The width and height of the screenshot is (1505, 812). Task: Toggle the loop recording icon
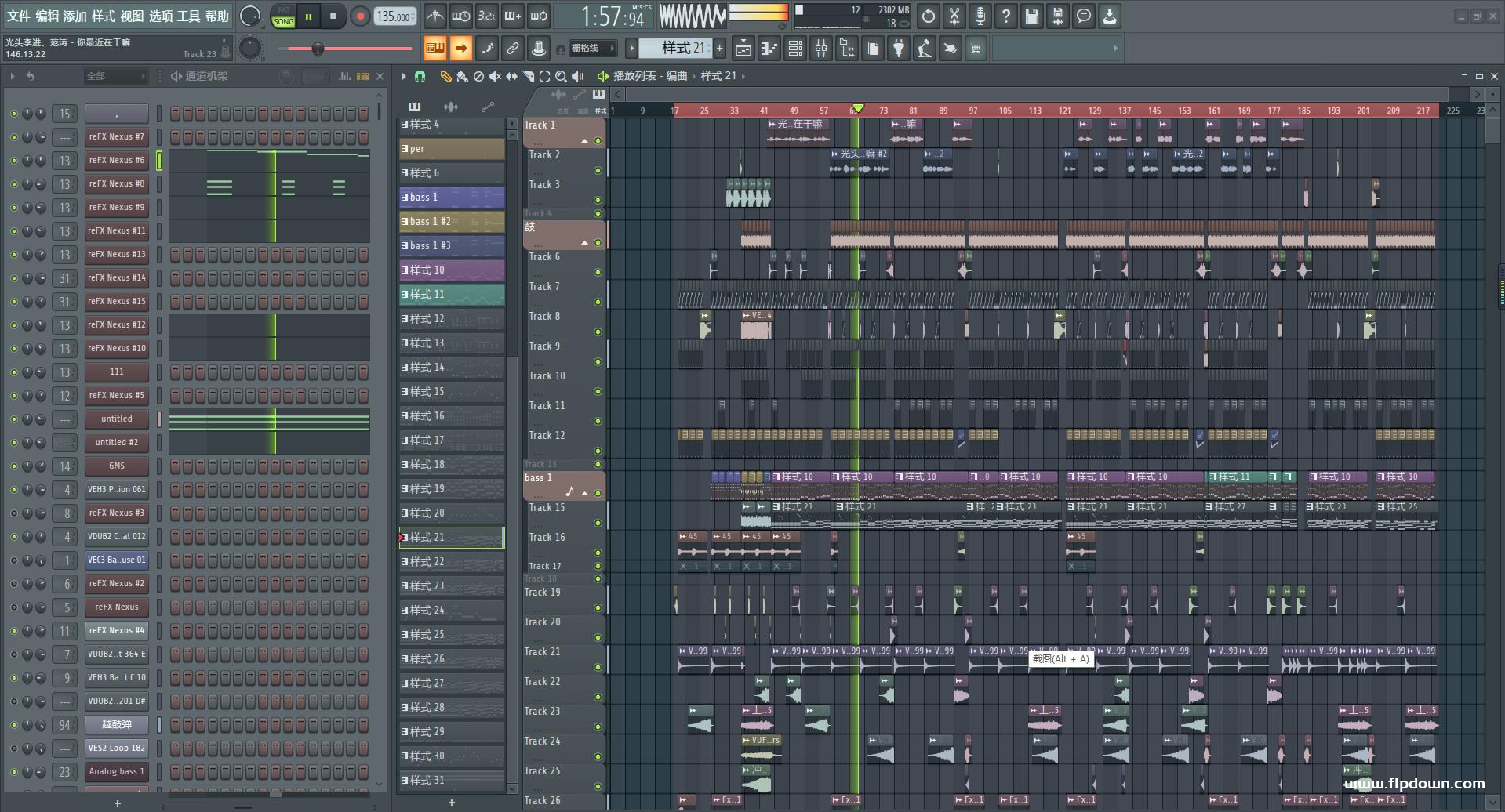pos(539,16)
